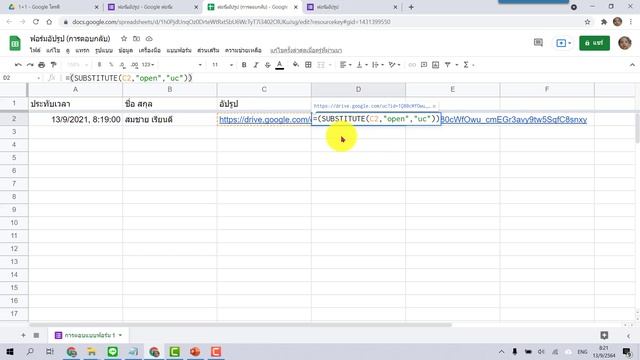
Task: Open the แก้ไข (Edit) menu
Action: [x=53, y=51]
